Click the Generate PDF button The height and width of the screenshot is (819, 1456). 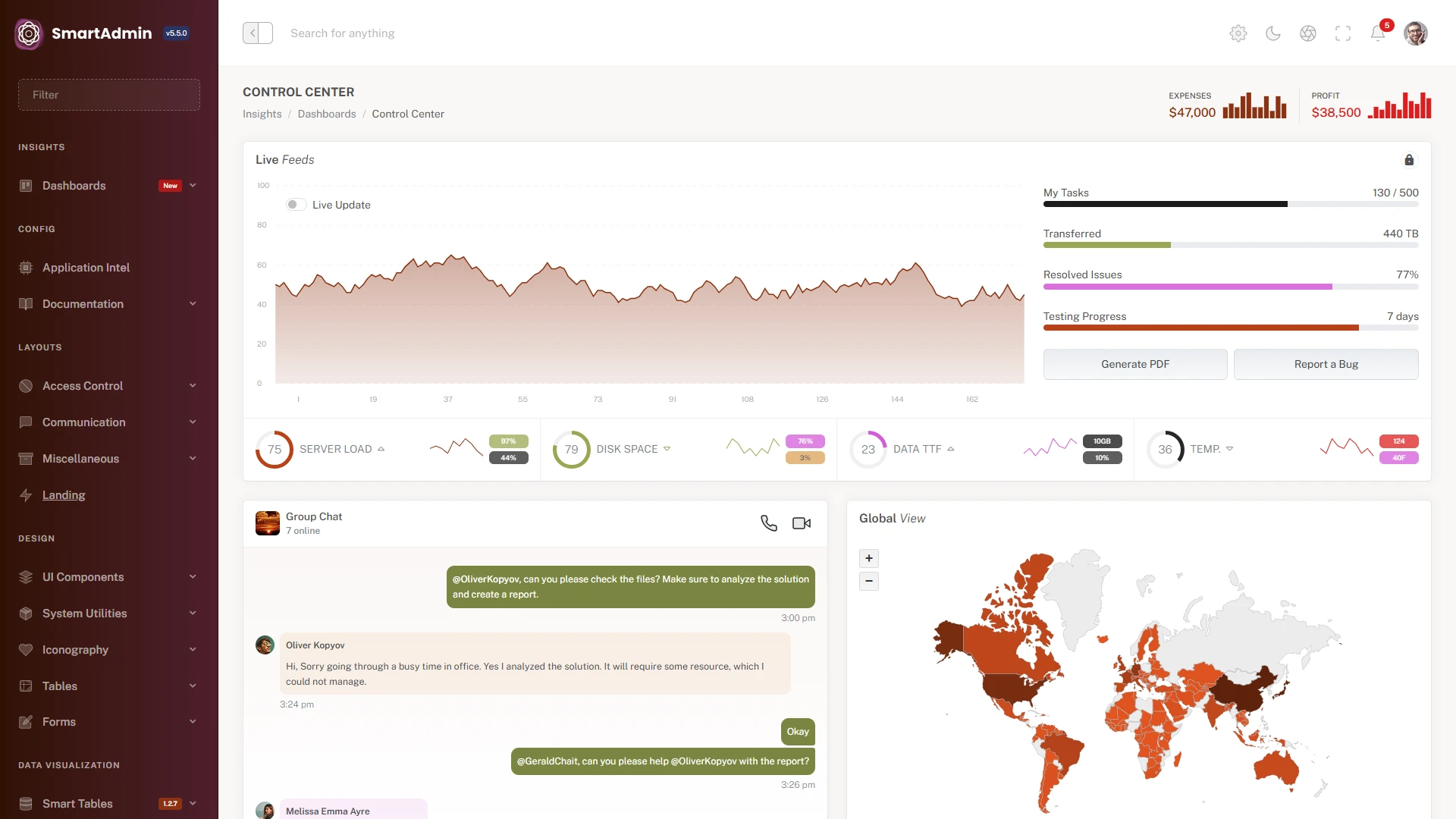(1135, 365)
